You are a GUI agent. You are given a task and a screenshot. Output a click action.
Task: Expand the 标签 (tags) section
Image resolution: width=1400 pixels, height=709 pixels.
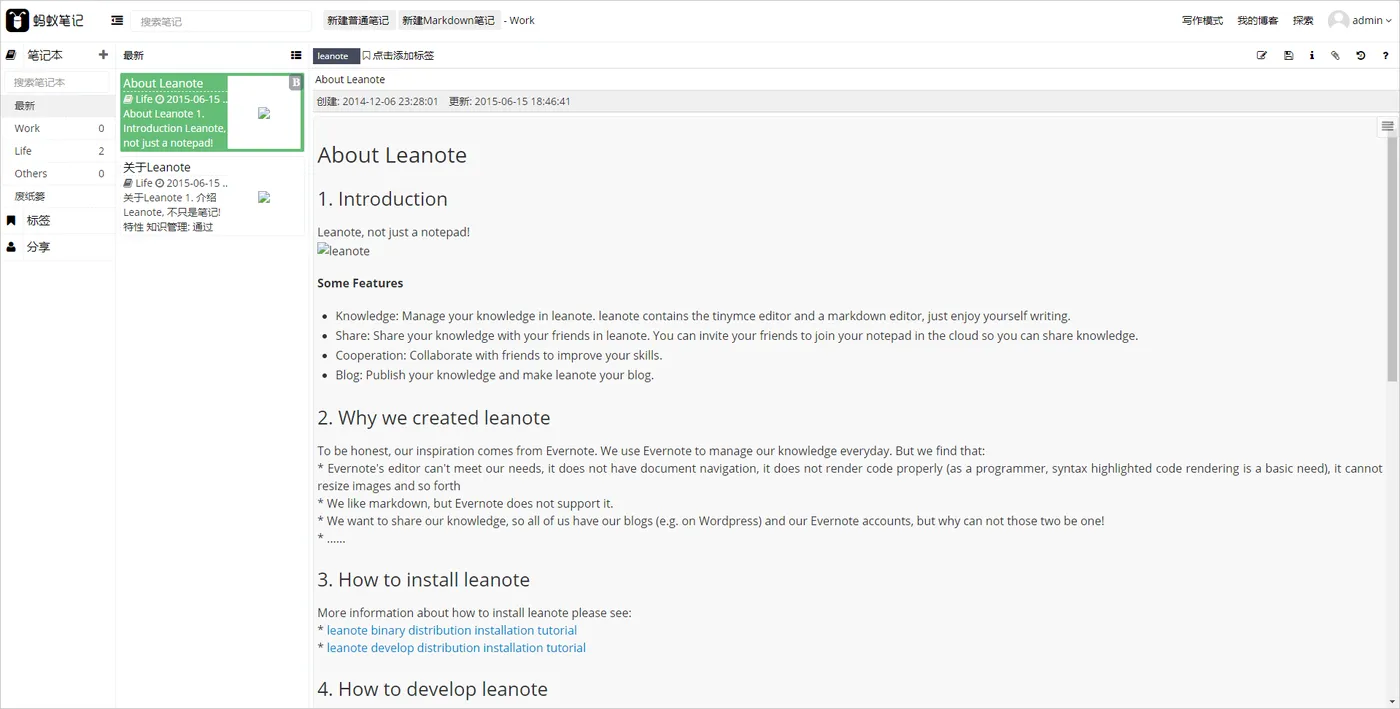pos(38,220)
